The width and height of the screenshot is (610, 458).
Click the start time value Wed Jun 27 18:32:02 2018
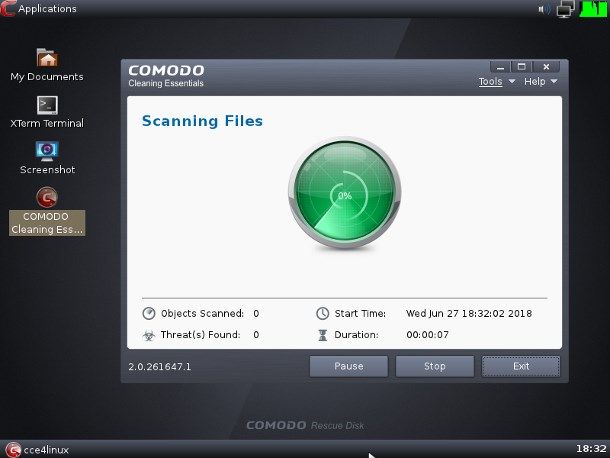[469, 313]
